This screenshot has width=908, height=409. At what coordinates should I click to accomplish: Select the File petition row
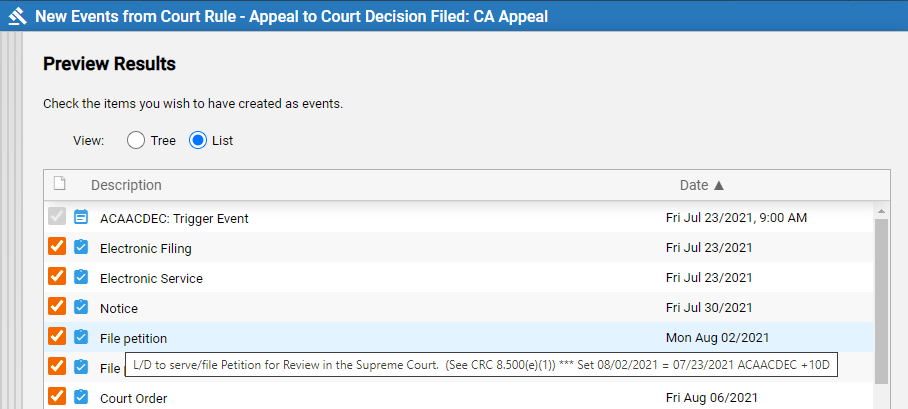pyautogui.click(x=458, y=337)
